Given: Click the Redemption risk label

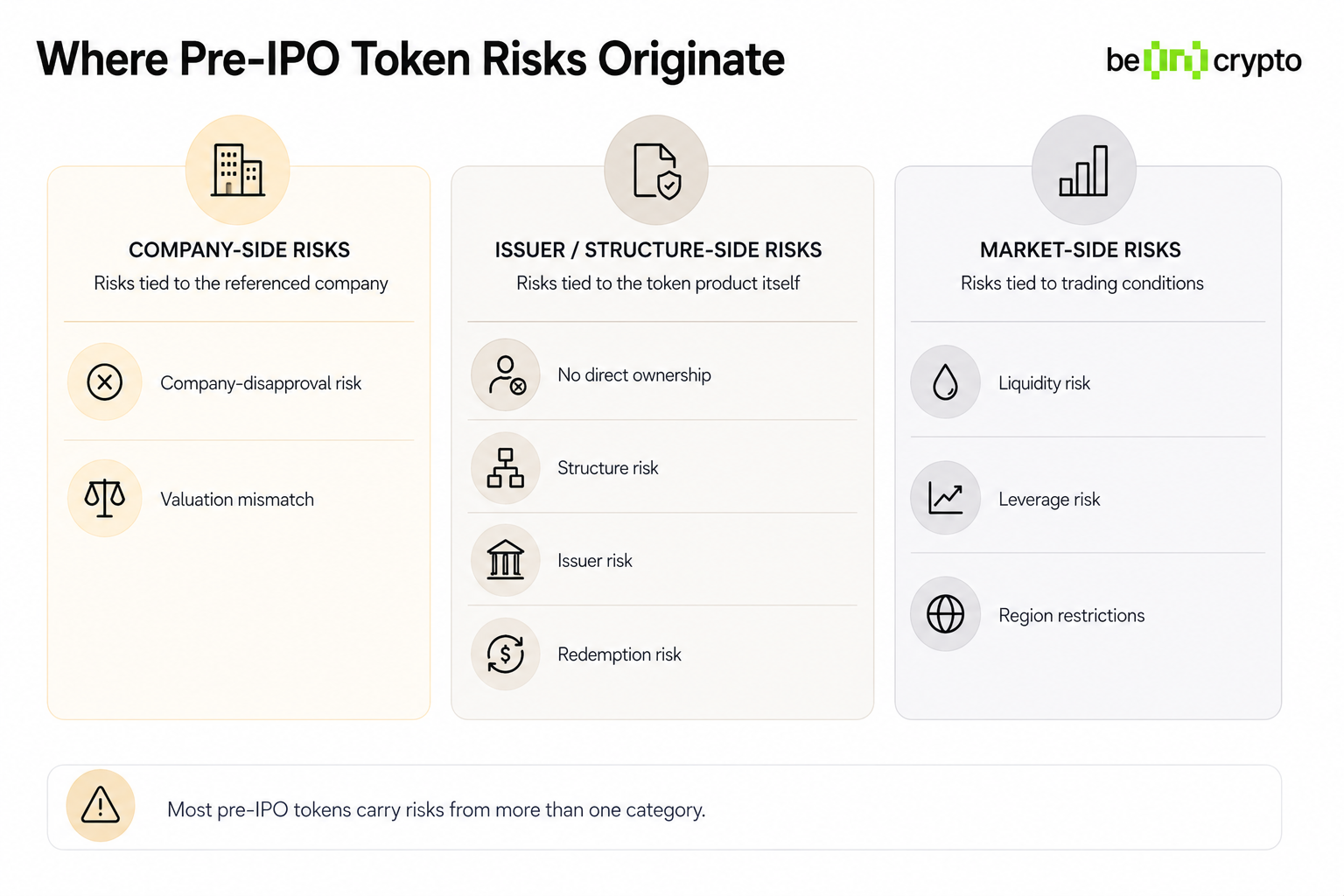Looking at the screenshot, I should pyautogui.click(x=619, y=654).
